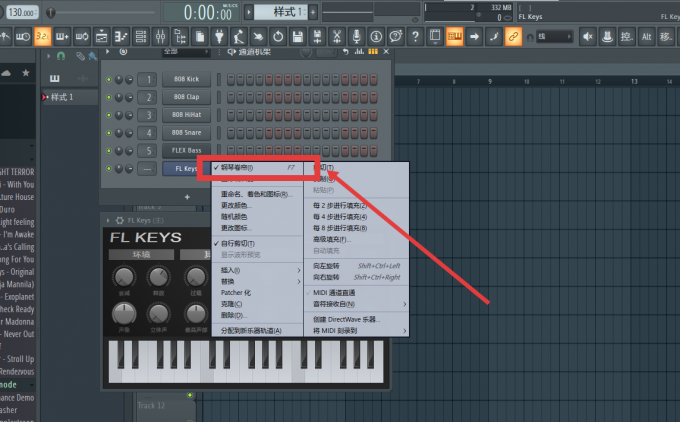Click the save floppy disk toolbar icon
The height and width of the screenshot is (422, 680).
pyautogui.click(x=298, y=37)
